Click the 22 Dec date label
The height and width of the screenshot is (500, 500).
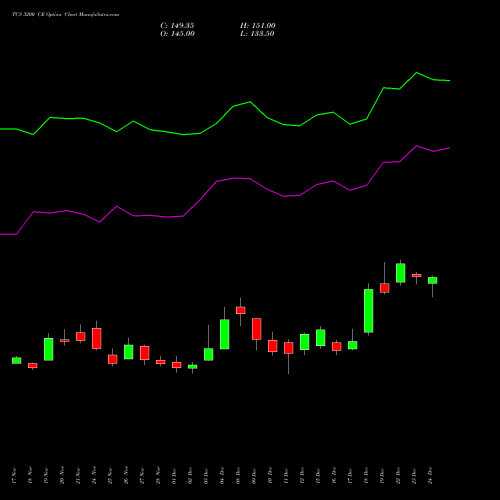[398, 476]
